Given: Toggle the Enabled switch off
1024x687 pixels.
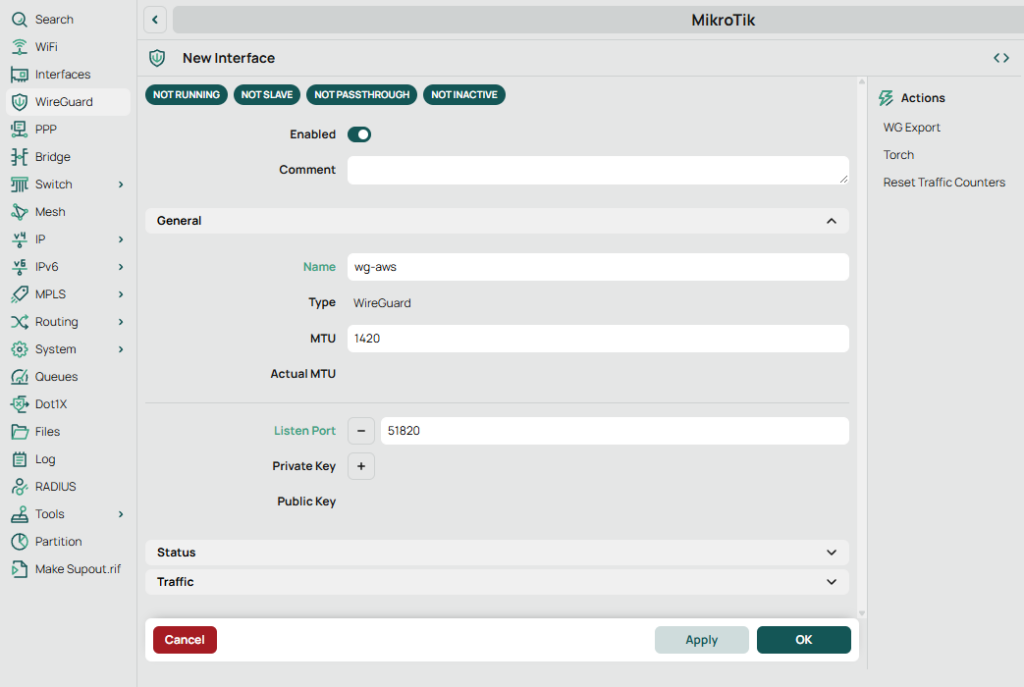Looking at the screenshot, I should (x=359, y=134).
